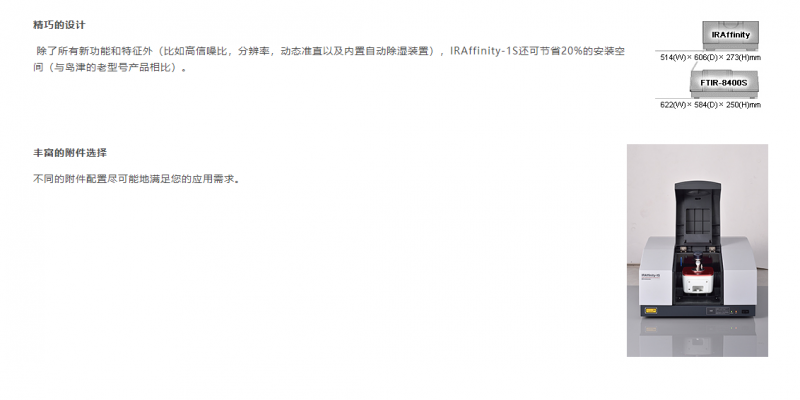Click the word IRAffinity-1S in the paragraph
Screen dimensions: 800x400
point(483,51)
